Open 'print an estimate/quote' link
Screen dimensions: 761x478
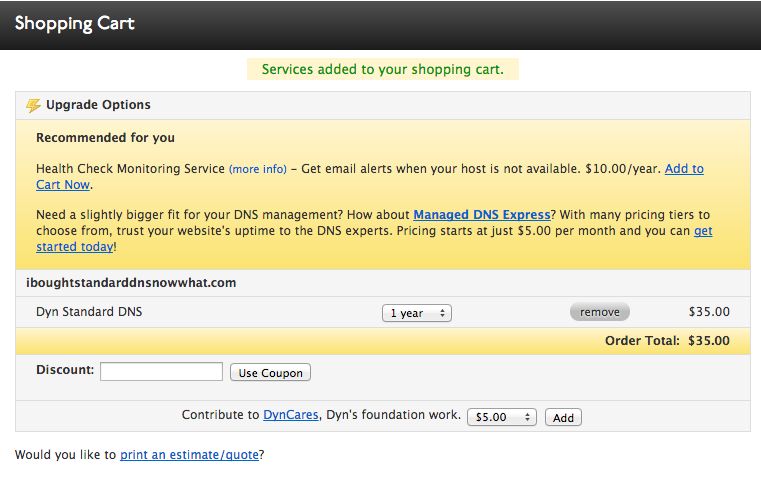click(189, 455)
